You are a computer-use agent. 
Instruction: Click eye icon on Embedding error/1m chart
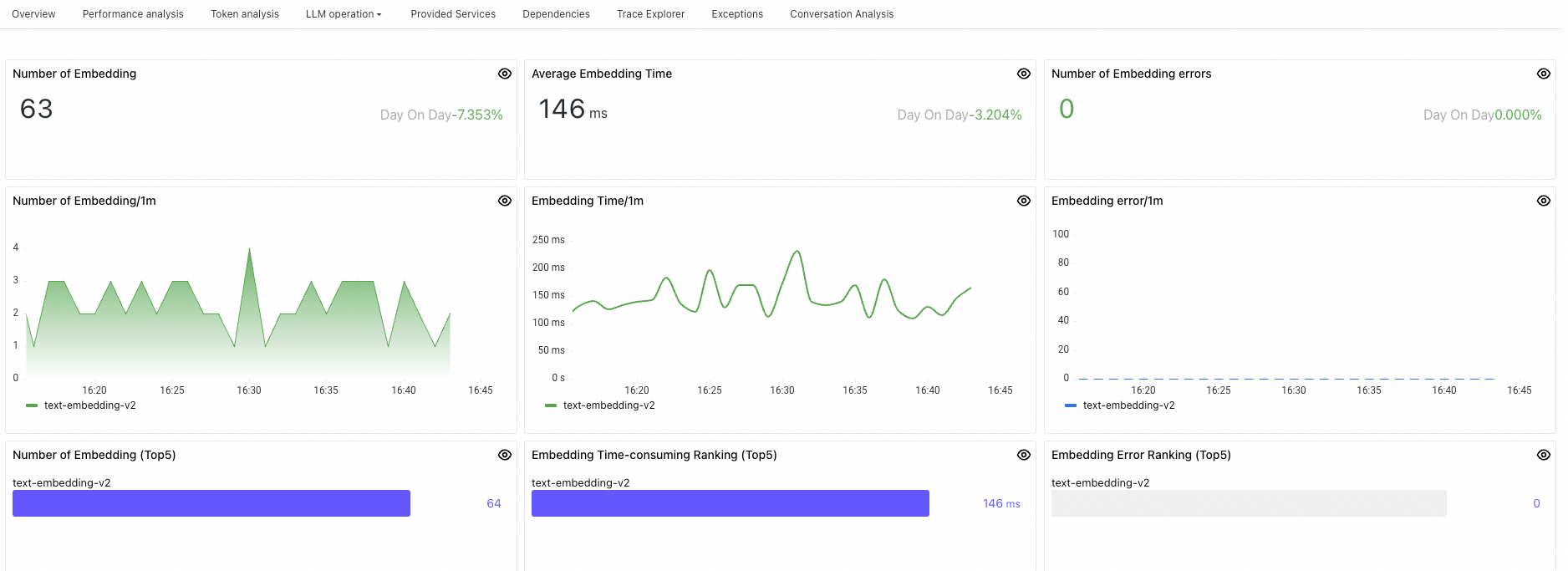tap(1544, 201)
